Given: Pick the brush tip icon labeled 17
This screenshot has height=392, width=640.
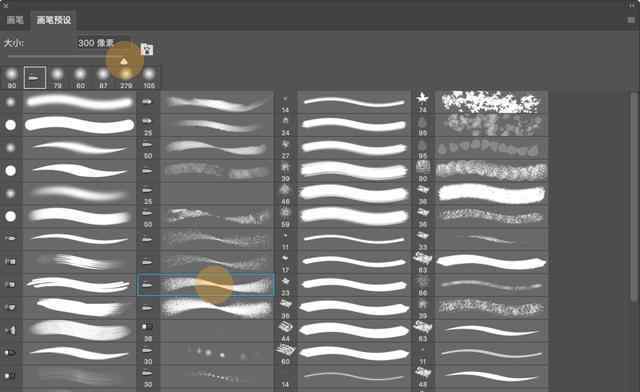Looking at the screenshot, I should [285, 263].
